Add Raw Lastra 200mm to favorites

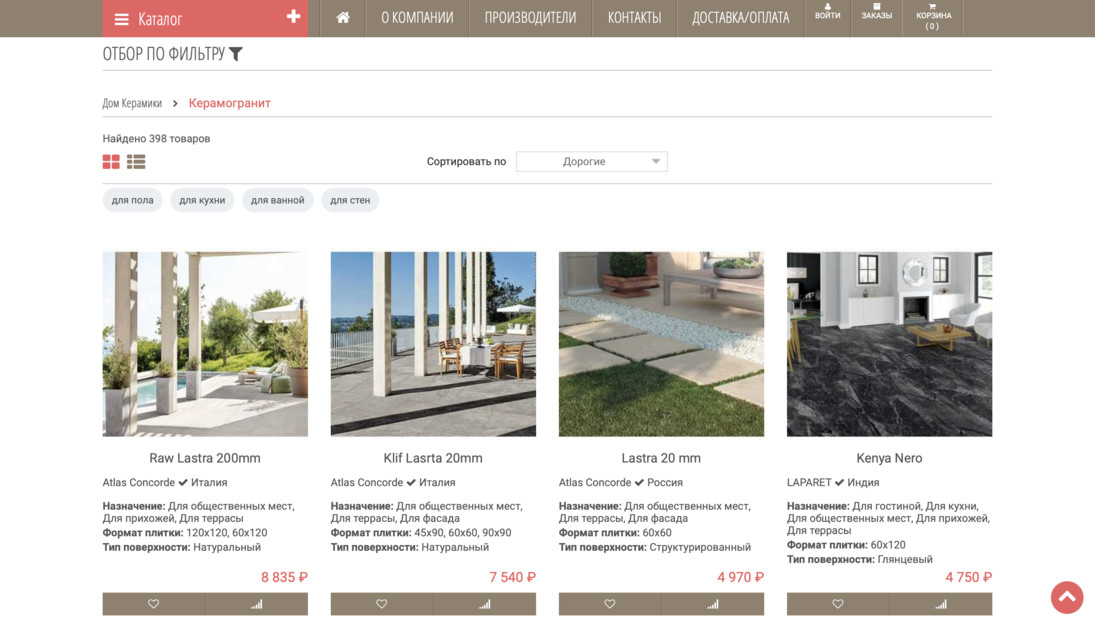click(x=154, y=604)
